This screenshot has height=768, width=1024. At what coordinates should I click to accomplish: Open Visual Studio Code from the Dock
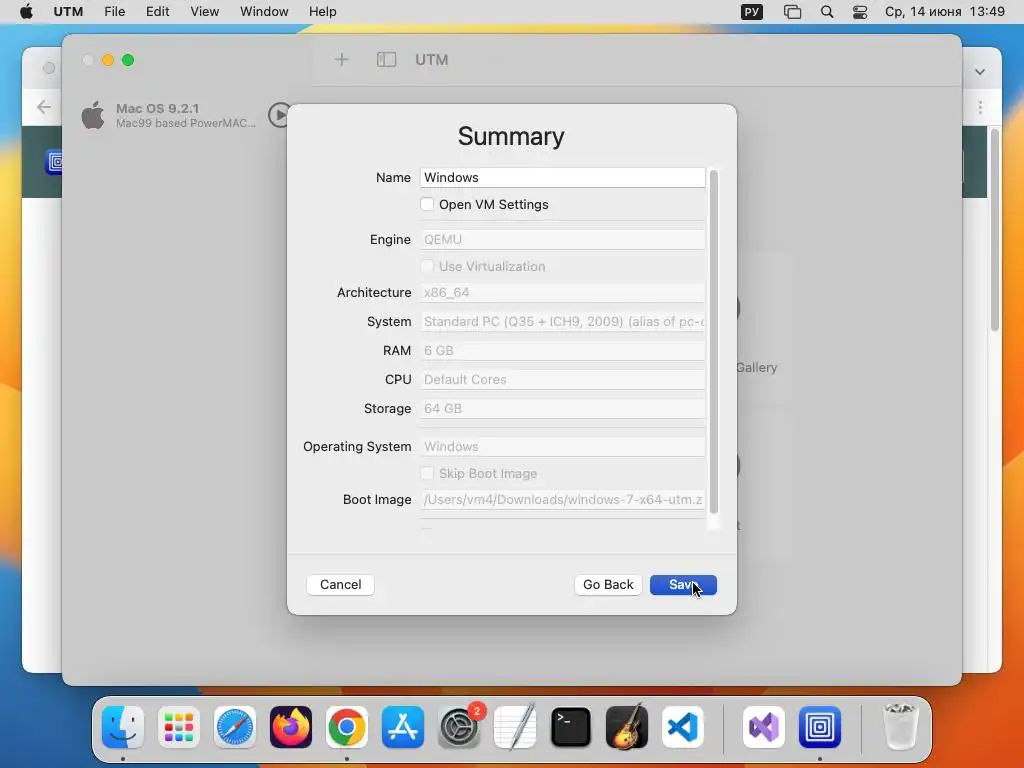(683, 727)
